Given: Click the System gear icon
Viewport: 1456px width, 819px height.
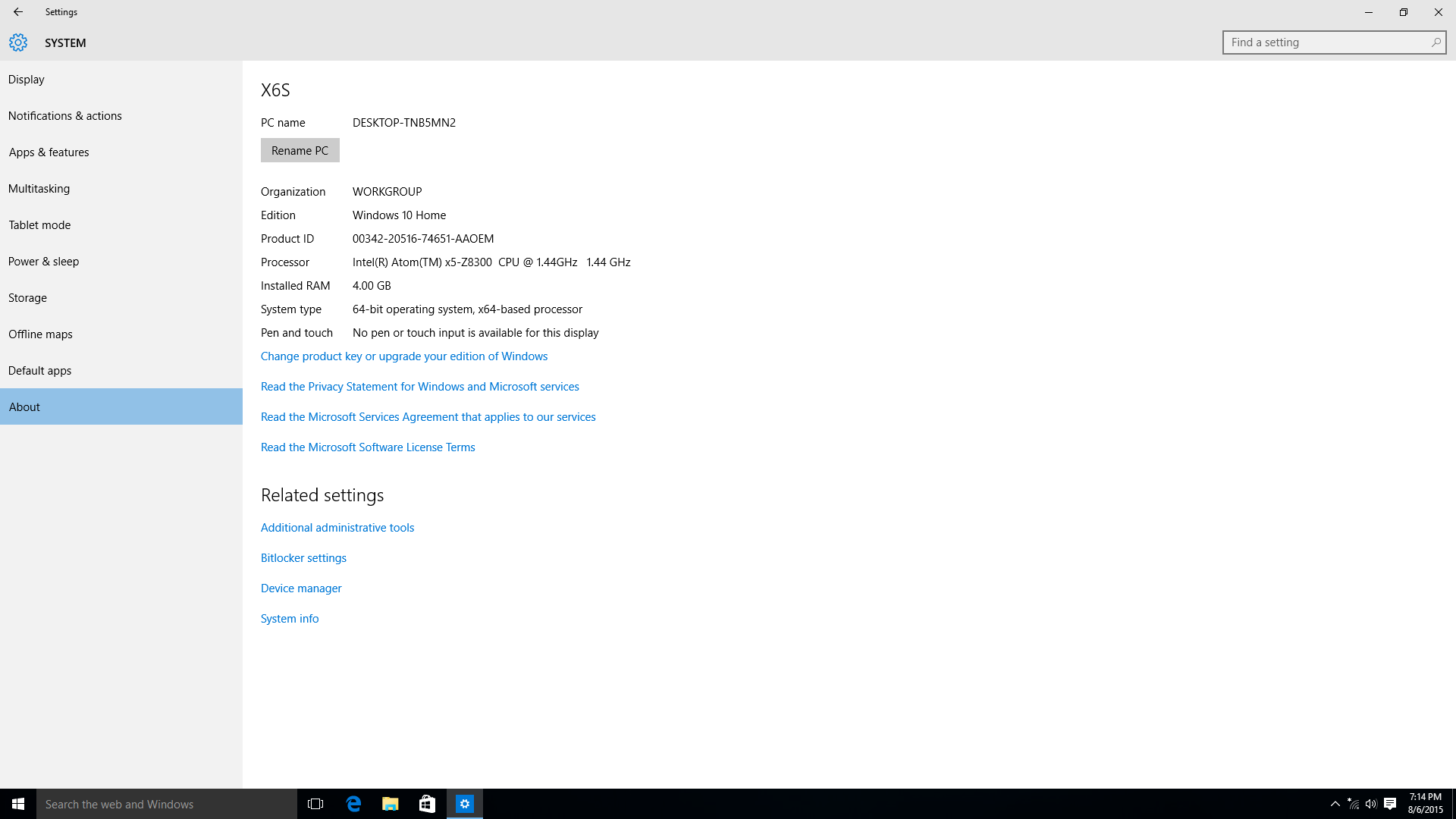Looking at the screenshot, I should tap(18, 42).
